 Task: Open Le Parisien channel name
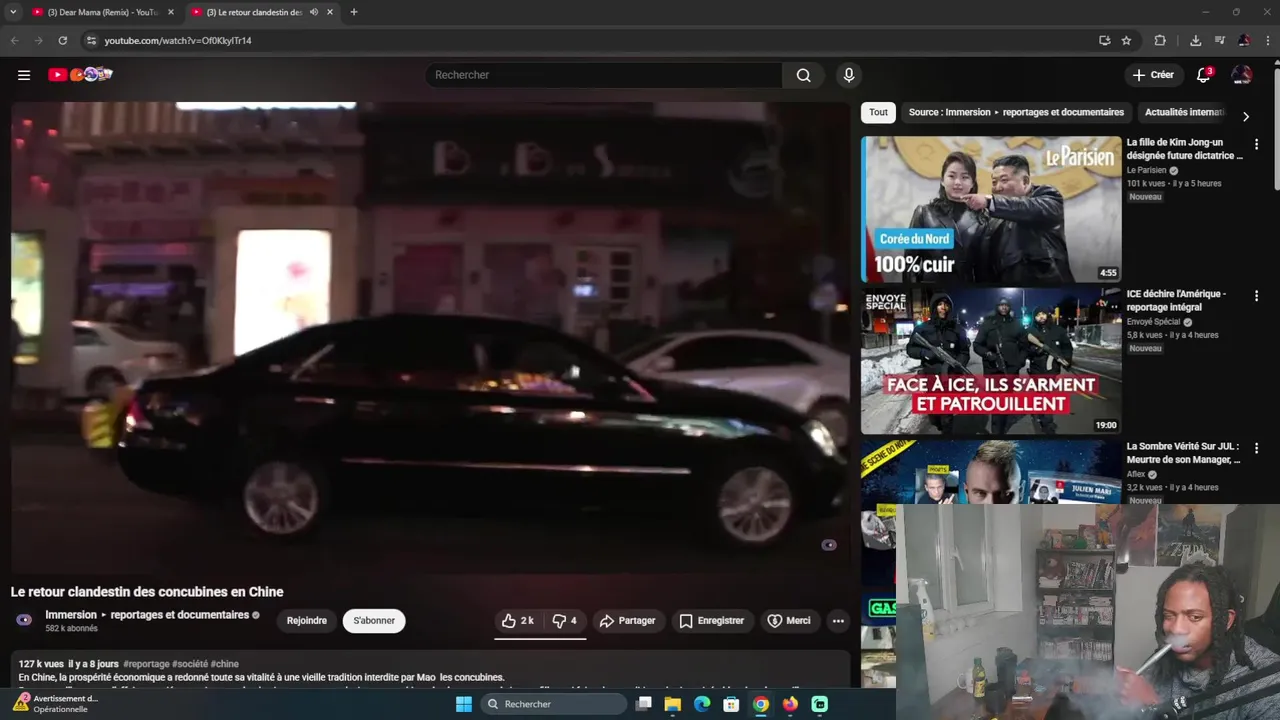point(1146,170)
